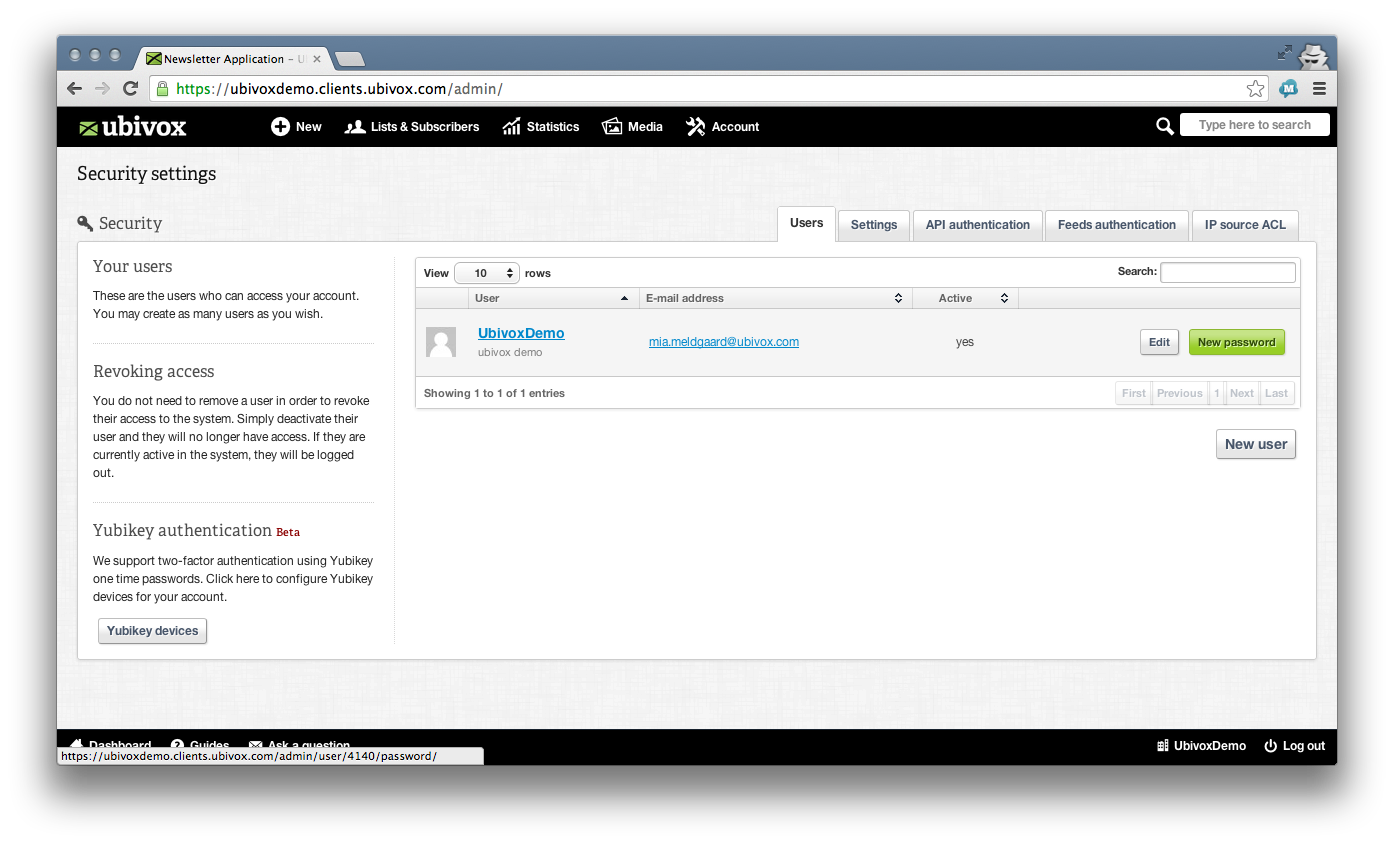Screen dimensions: 1394x844
Task: Click the 'Revoking access' heading
Action: [153, 371]
